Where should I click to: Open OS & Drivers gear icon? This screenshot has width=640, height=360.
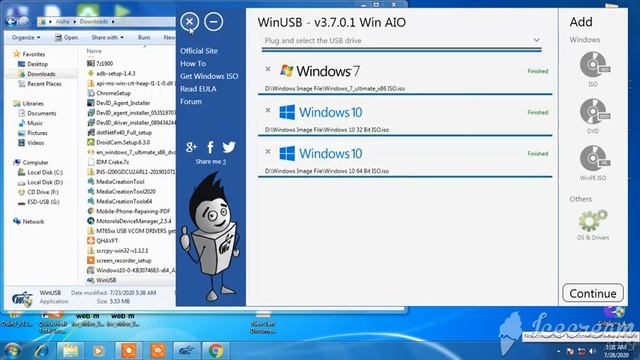click(593, 220)
